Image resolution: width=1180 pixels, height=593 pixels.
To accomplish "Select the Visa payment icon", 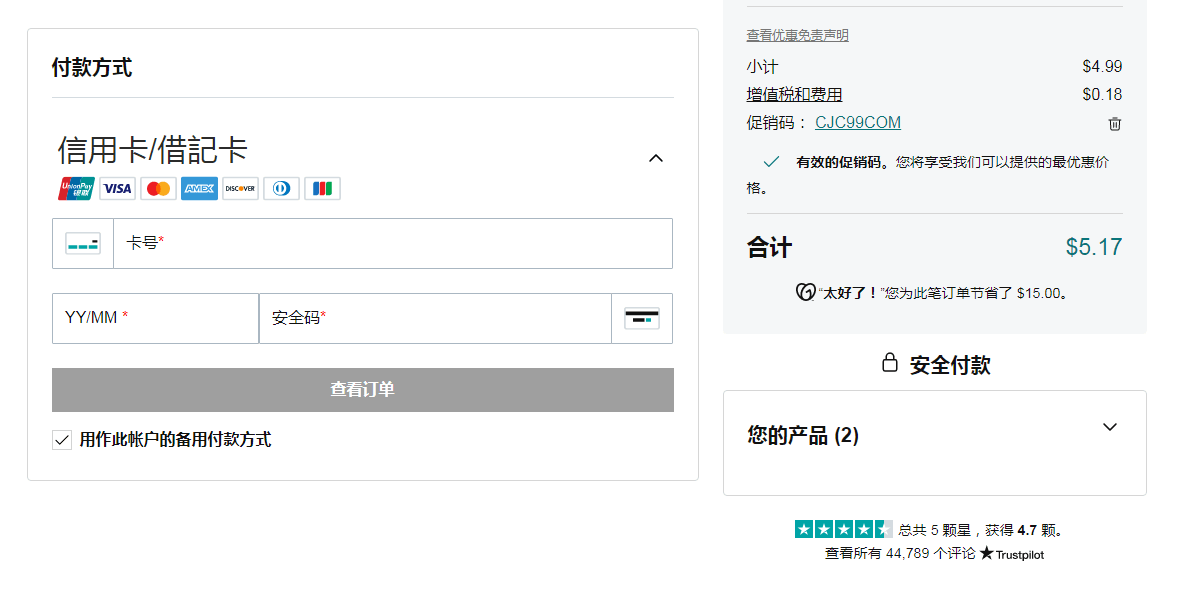I will click(x=117, y=188).
